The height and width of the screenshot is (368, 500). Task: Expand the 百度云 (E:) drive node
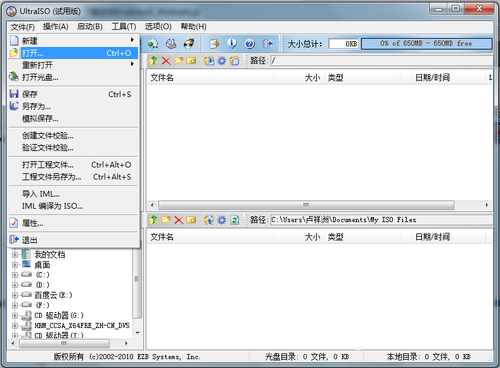[15, 295]
